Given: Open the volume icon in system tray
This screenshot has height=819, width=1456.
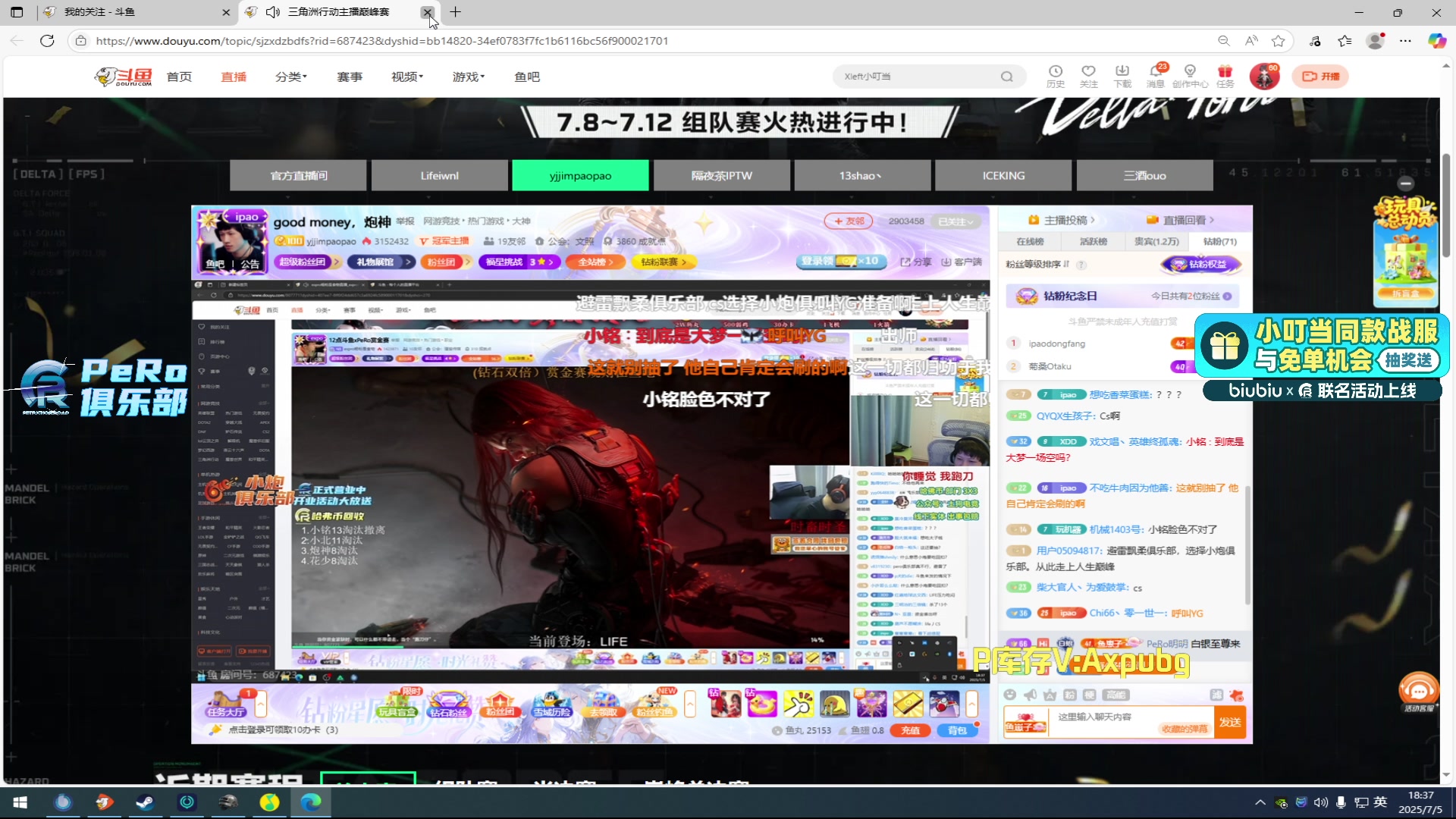Looking at the screenshot, I should tap(1320, 802).
